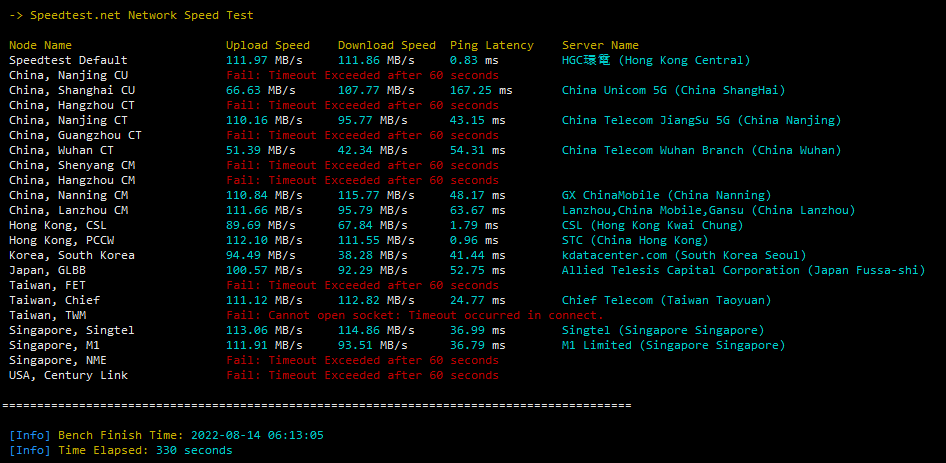Select the 'Ping Latency' column header
Screen dimensions: 946x463
pyautogui.click(x=492, y=45)
